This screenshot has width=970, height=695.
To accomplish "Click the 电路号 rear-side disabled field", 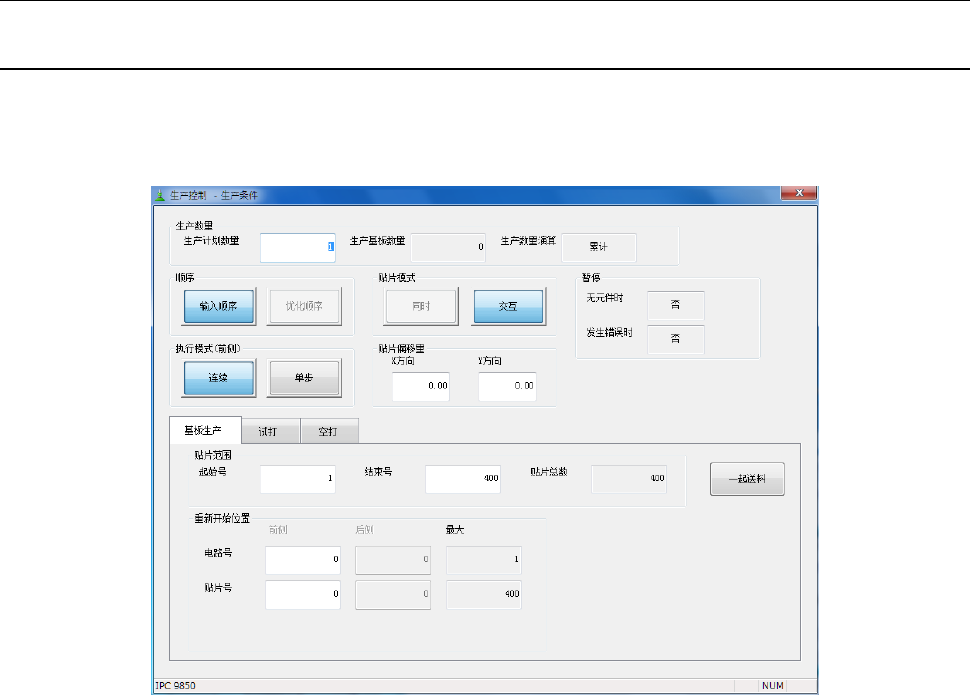I will (x=393, y=560).
